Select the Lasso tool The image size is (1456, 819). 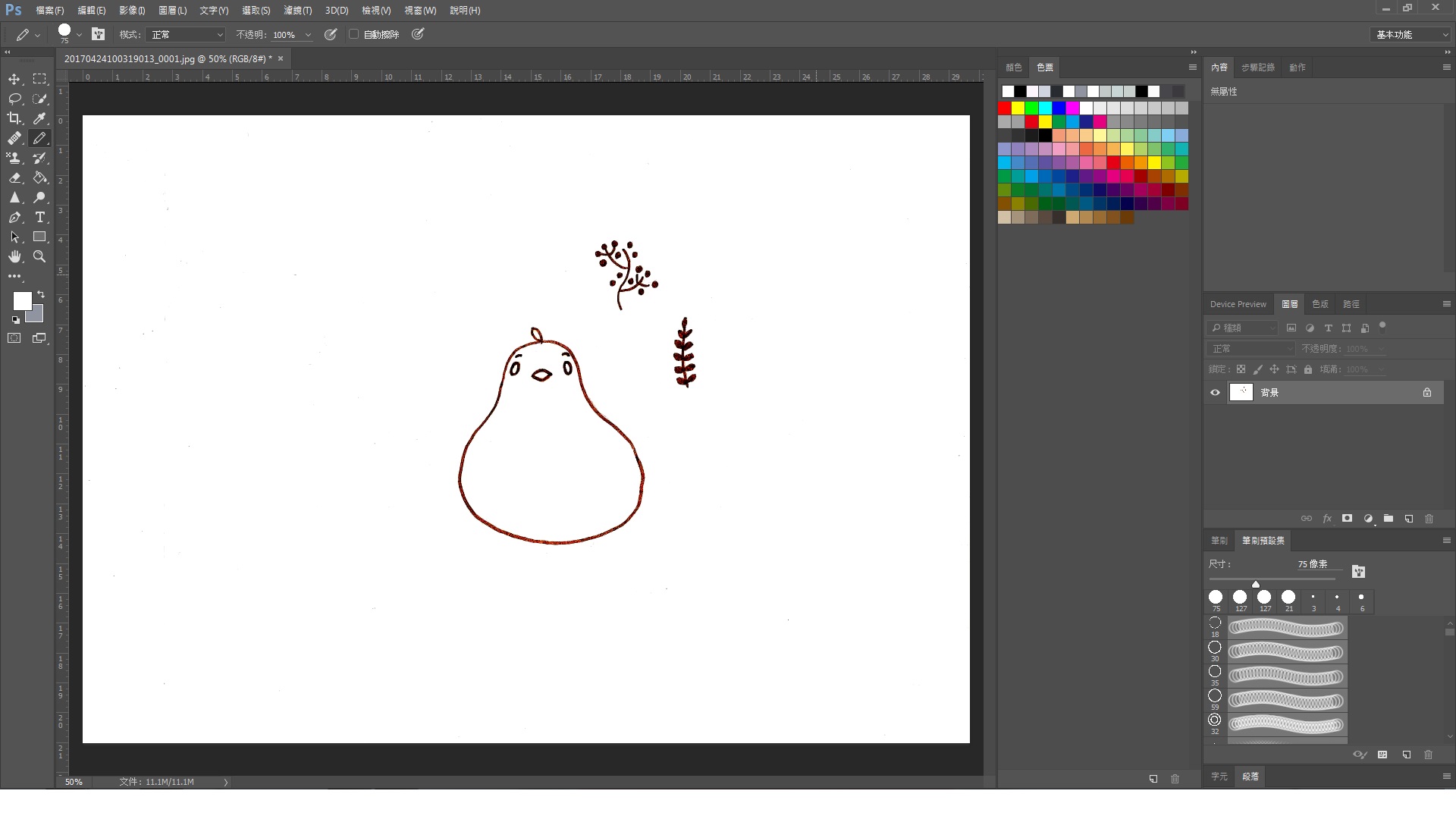click(x=14, y=99)
